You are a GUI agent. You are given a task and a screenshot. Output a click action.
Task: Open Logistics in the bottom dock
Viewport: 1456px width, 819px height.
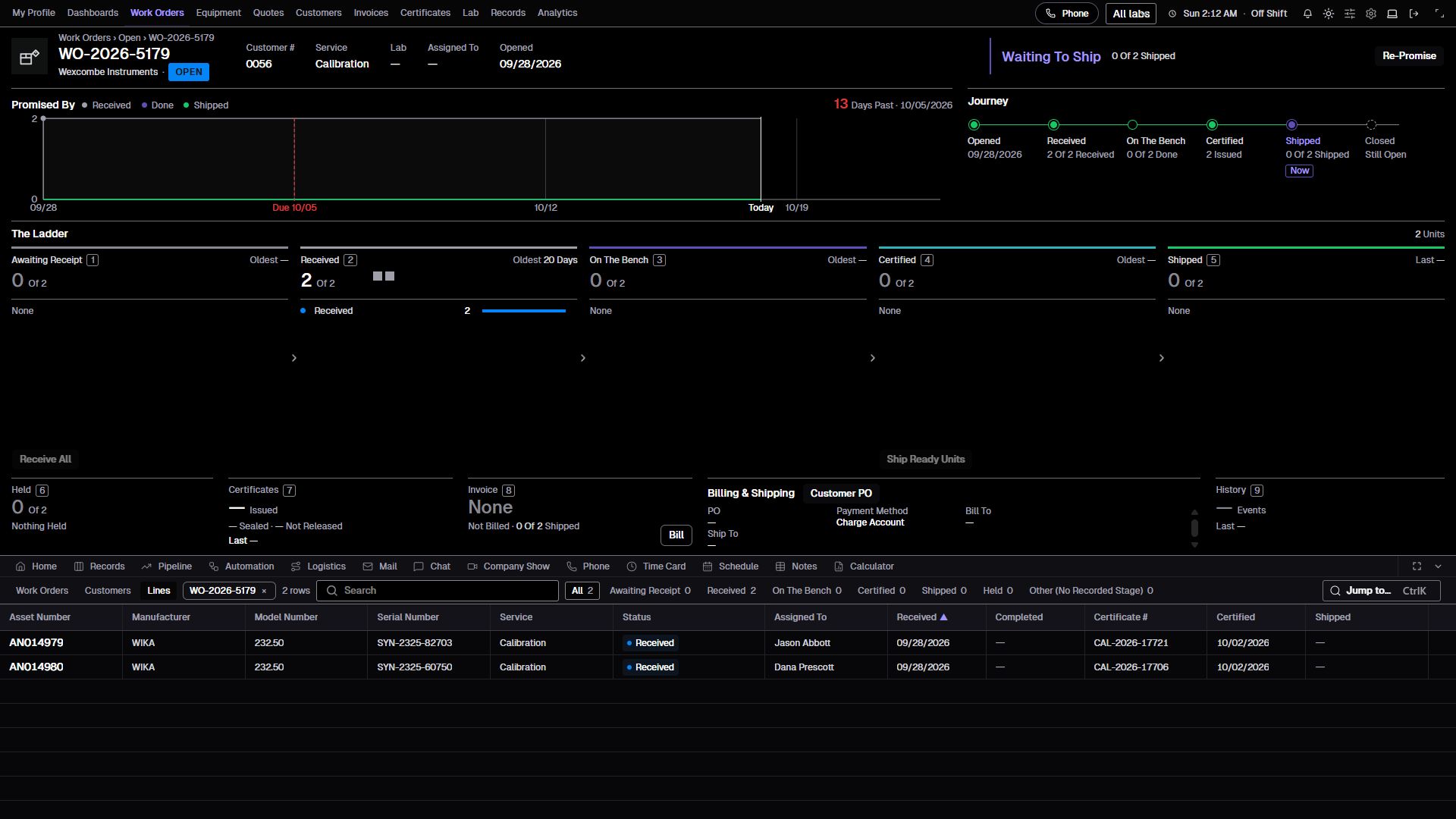tap(318, 566)
